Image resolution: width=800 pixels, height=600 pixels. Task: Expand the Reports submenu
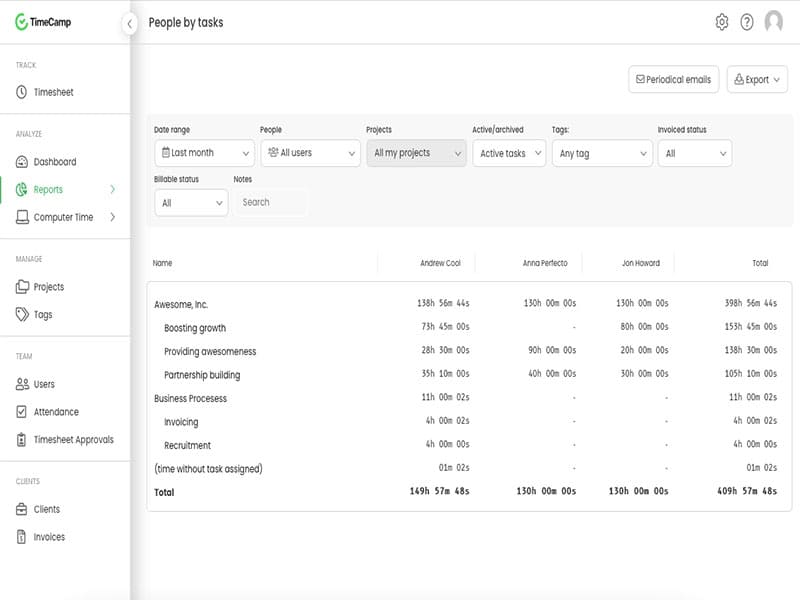[112, 190]
